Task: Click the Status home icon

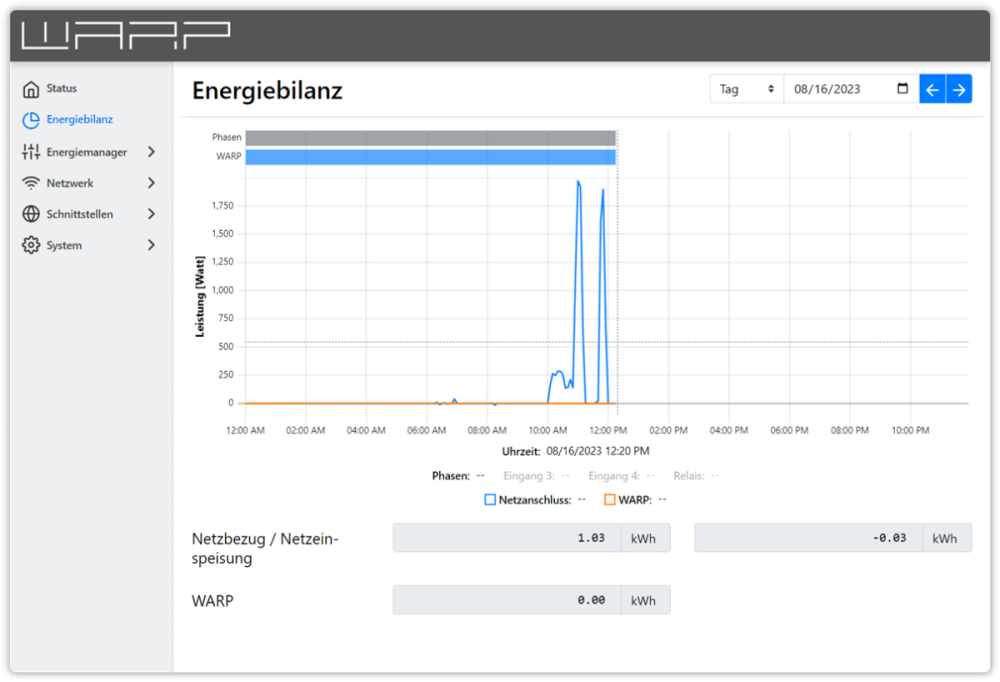Action: [31, 89]
